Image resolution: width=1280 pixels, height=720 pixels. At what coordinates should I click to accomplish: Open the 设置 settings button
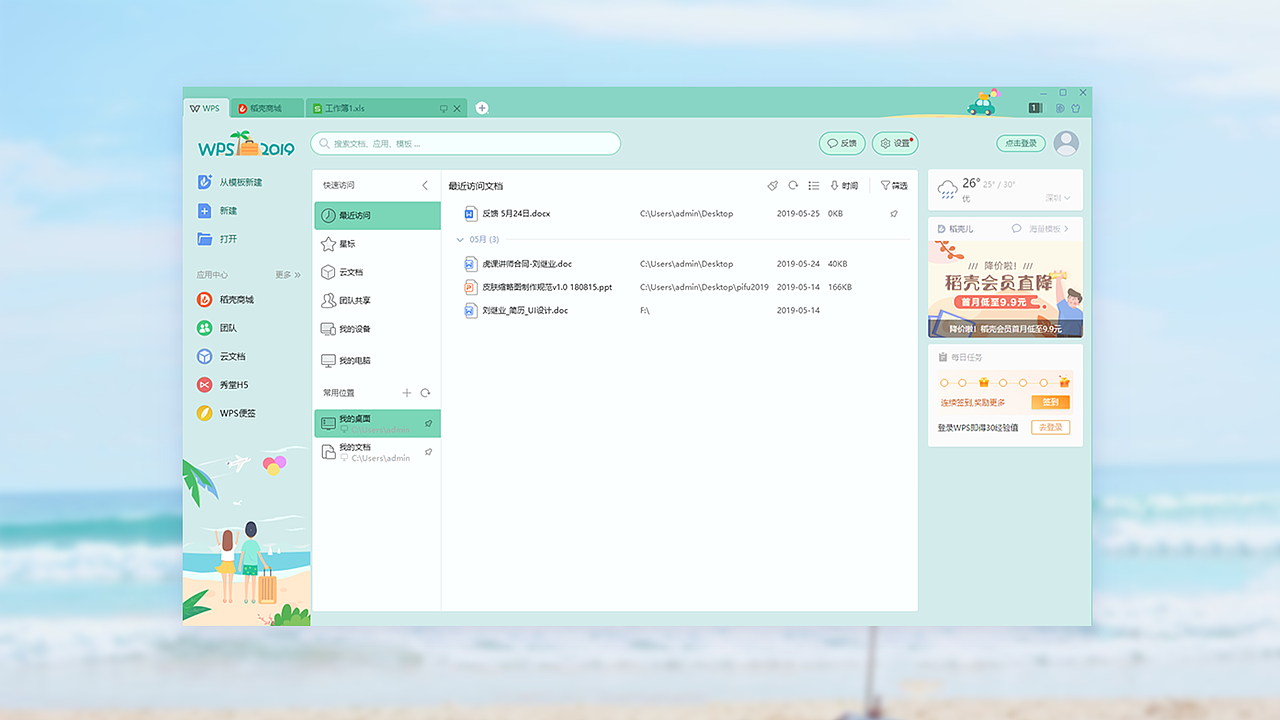(x=895, y=143)
